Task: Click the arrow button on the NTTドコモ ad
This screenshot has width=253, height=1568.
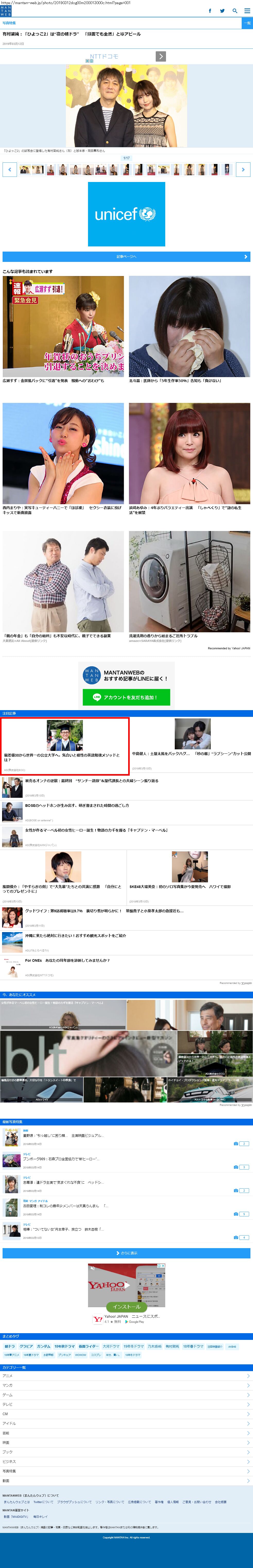Action: pyautogui.click(x=161, y=57)
